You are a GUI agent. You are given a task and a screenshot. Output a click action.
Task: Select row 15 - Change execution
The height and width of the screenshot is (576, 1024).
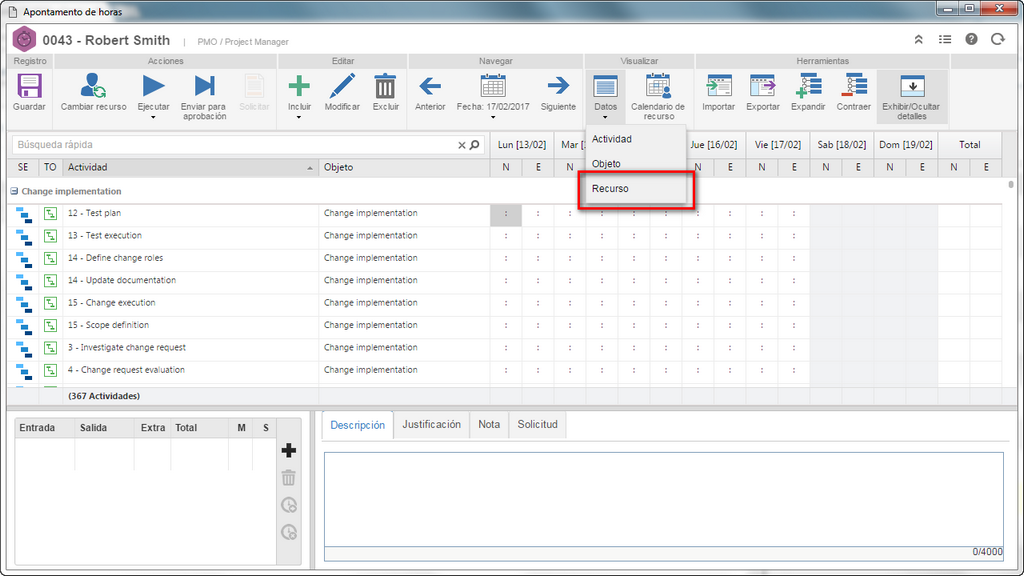point(504,303)
